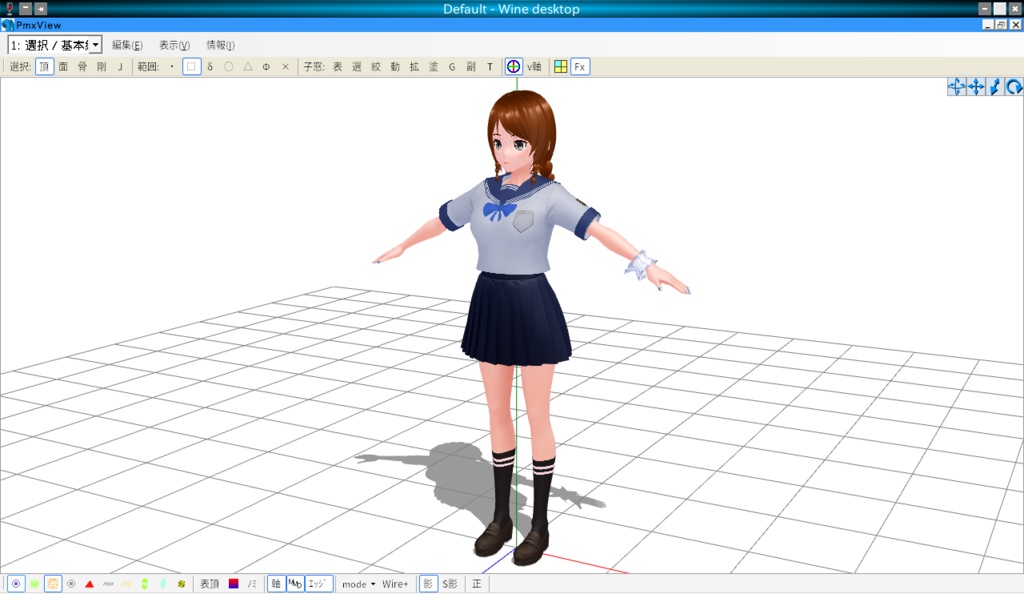Click the pan view icon at top right

(x=974, y=87)
